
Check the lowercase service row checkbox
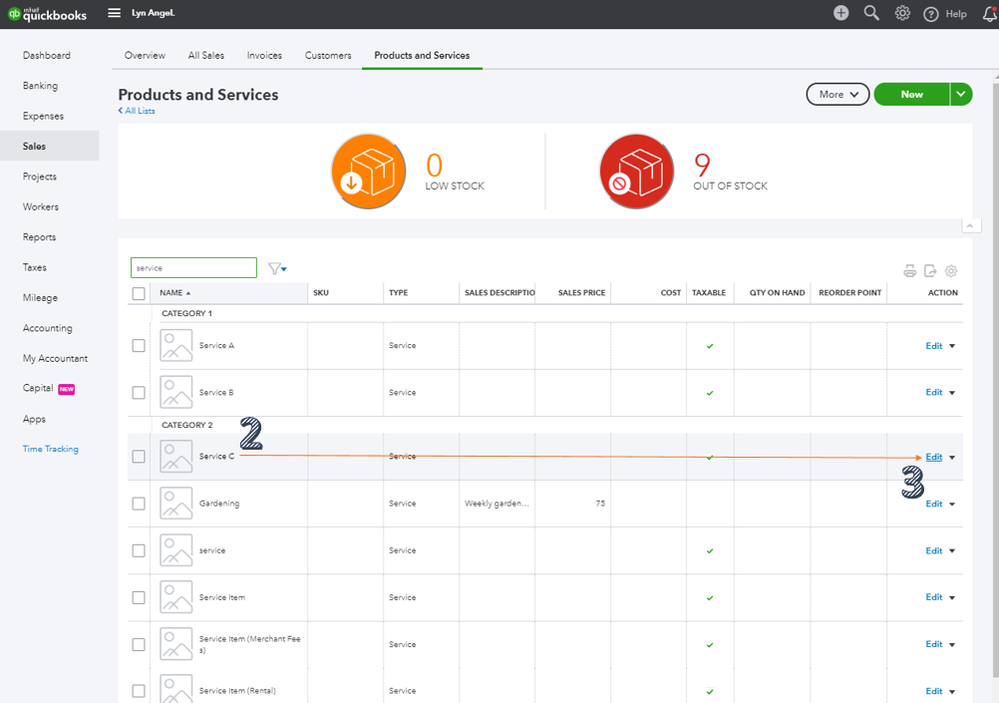pyautogui.click(x=138, y=551)
